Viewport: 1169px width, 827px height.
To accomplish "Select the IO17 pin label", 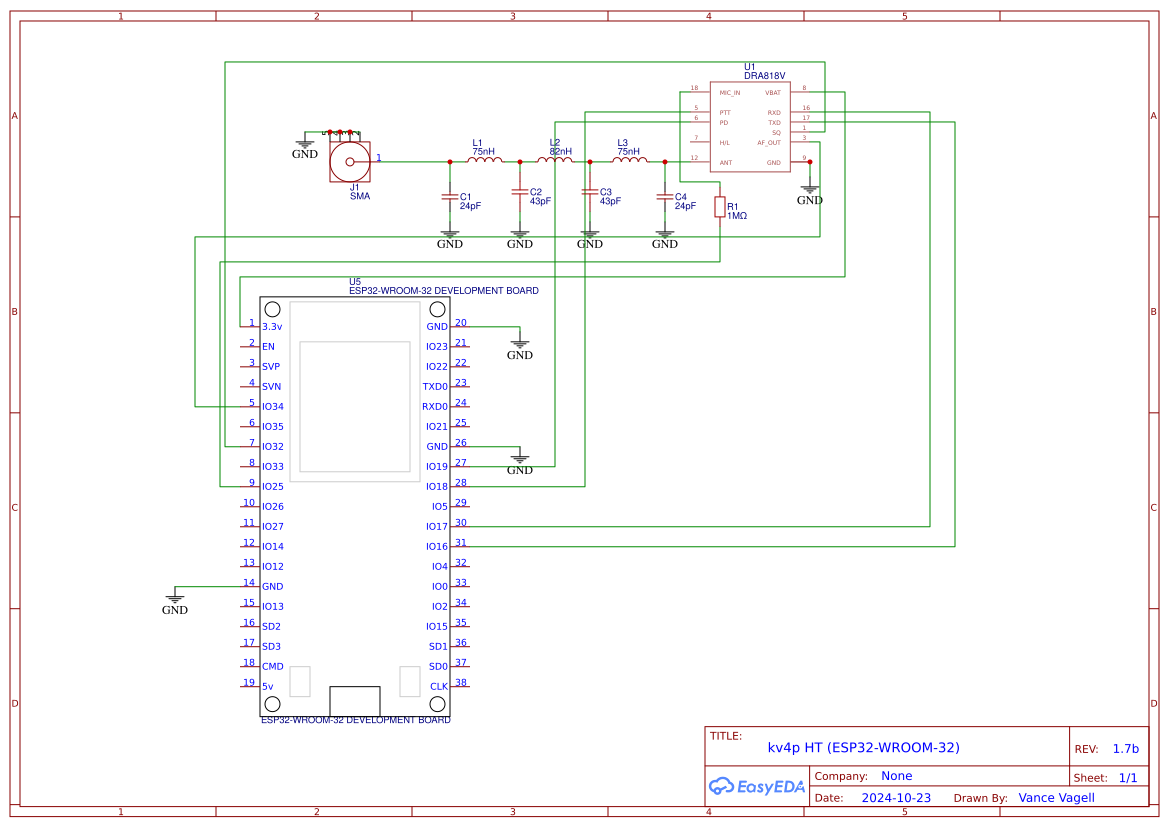I will click(x=437, y=526).
